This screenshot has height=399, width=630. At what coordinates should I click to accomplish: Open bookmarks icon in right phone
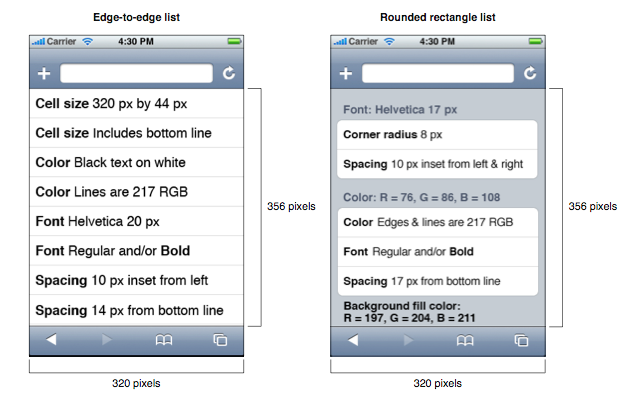[465, 340]
